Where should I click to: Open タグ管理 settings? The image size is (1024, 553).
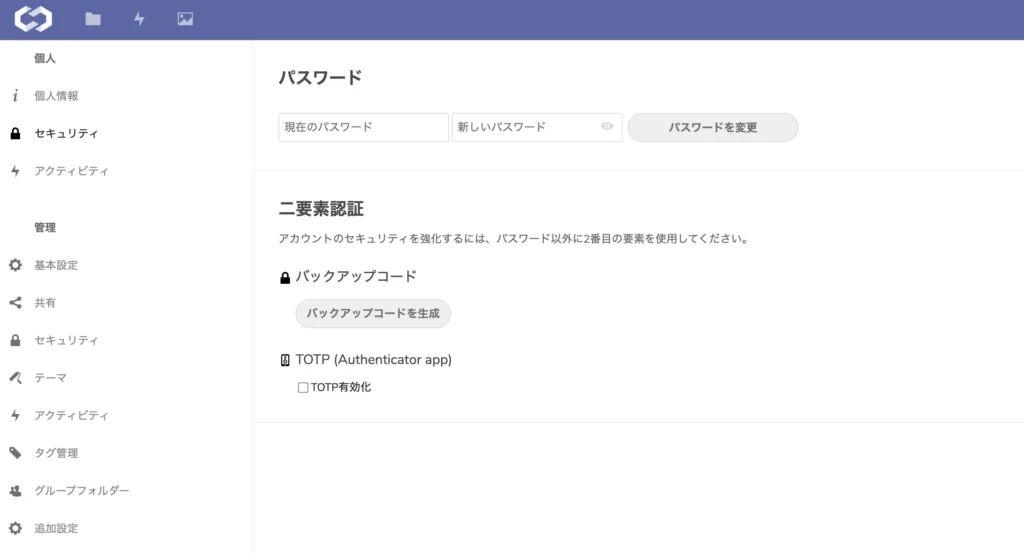(56, 453)
